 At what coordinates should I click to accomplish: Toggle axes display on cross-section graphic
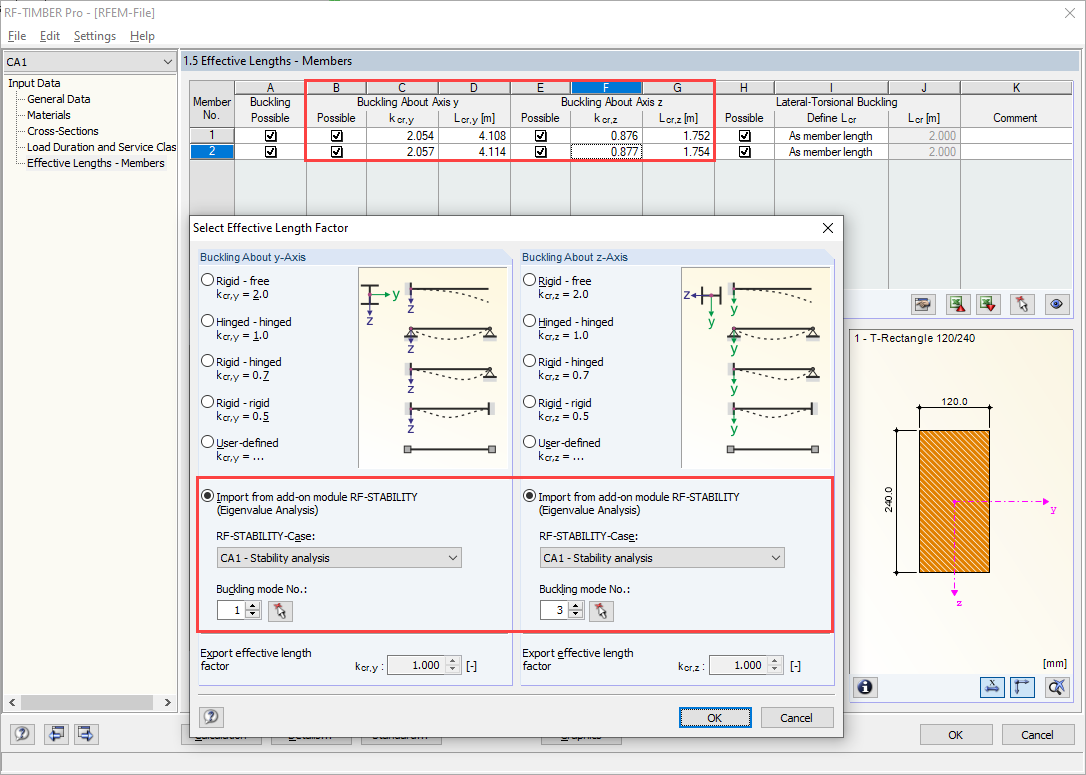(1021, 687)
